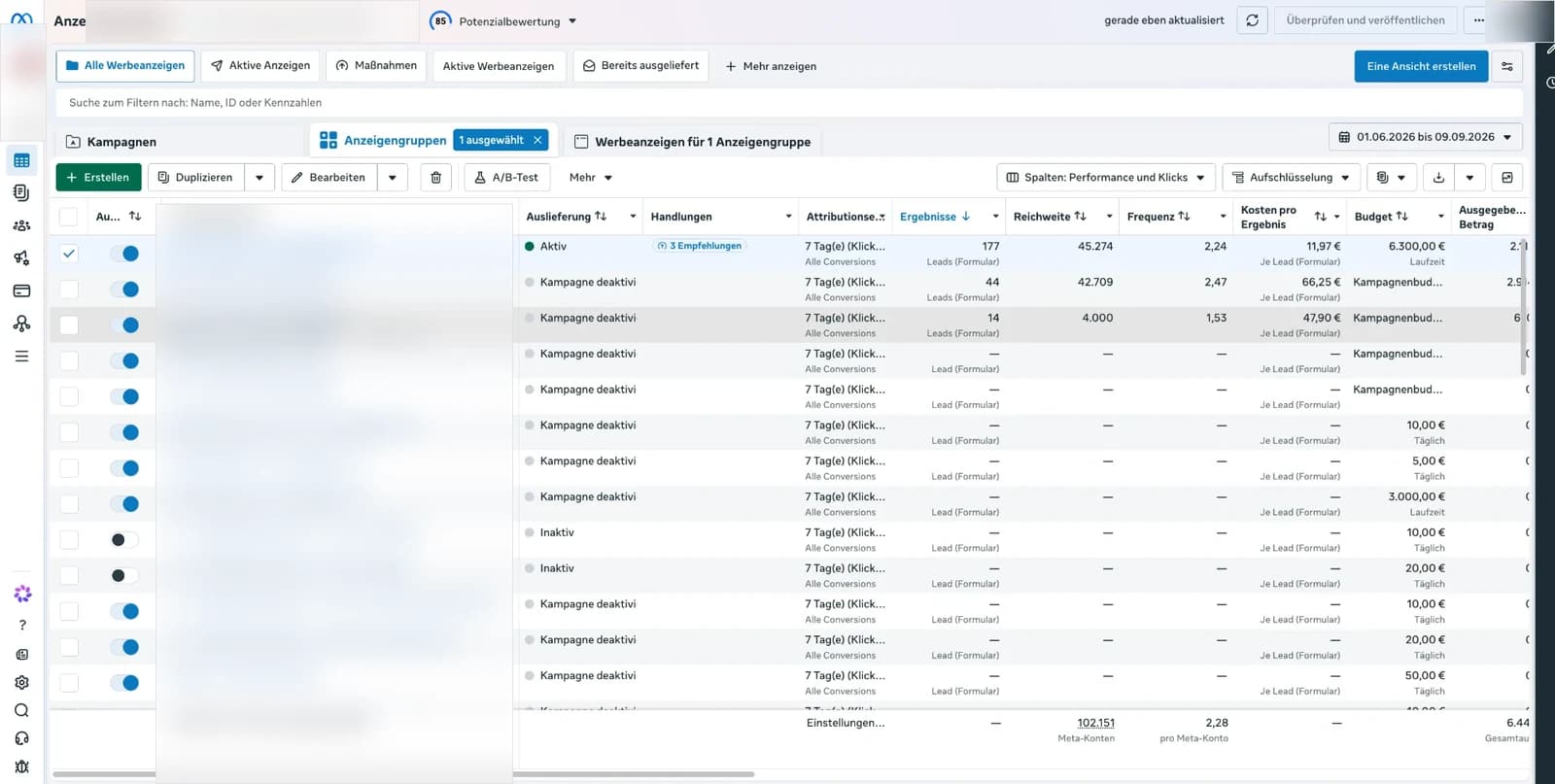Expand the 'Mehr' dropdown in the toolbar
Viewport: 1555px width, 784px height.
point(591,178)
